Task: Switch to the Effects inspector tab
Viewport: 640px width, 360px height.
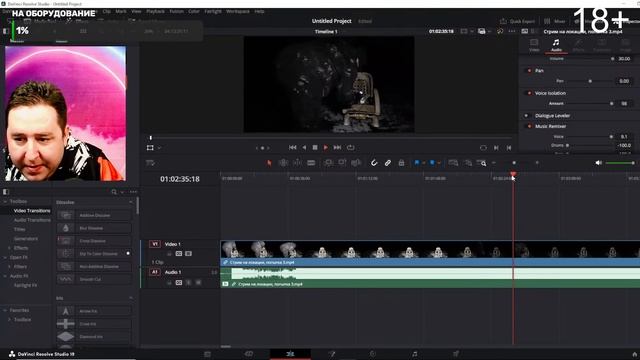Action: click(578, 45)
